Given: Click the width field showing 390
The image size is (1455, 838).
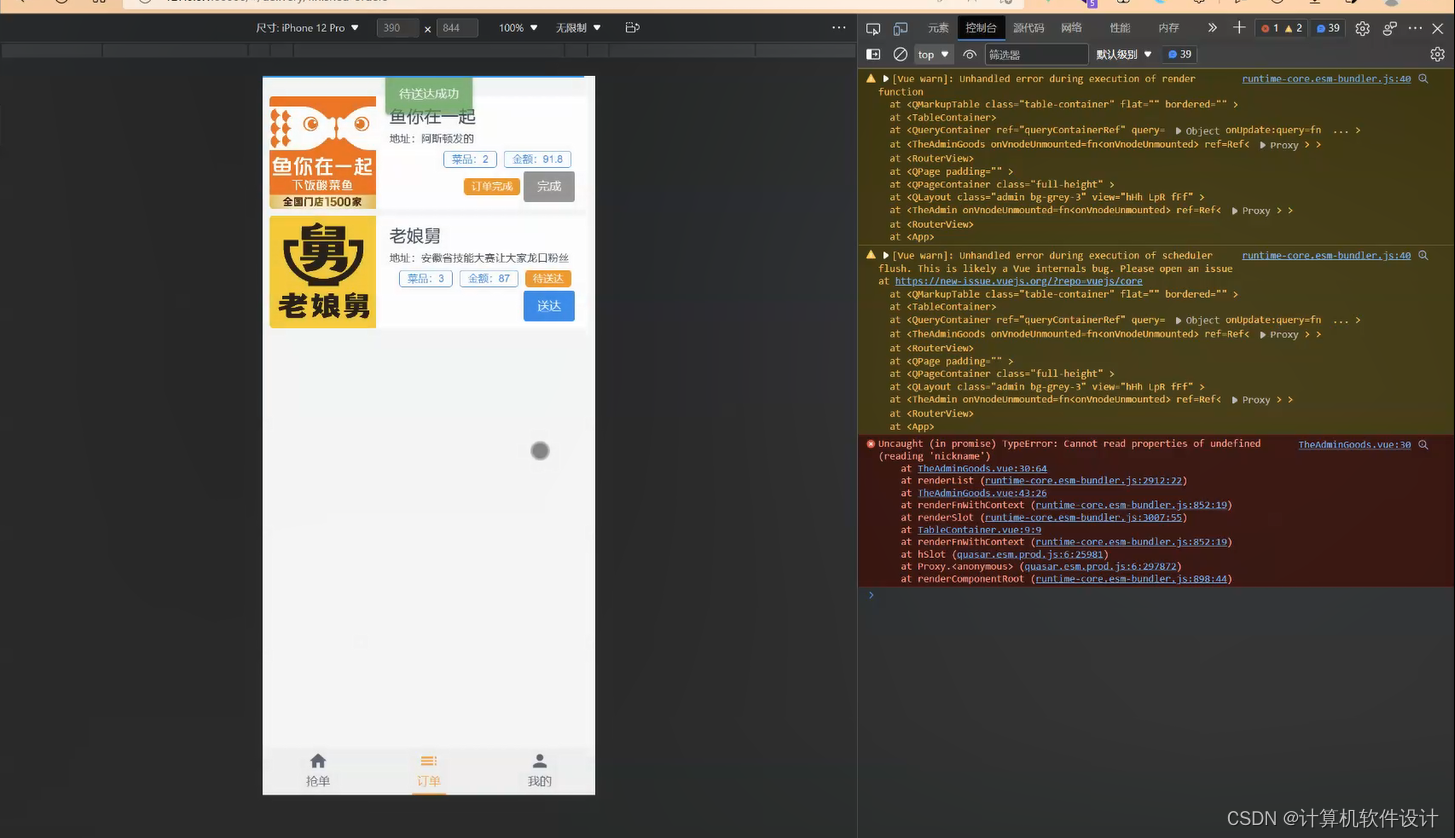Looking at the screenshot, I should pyautogui.click(x=397, y=28).
